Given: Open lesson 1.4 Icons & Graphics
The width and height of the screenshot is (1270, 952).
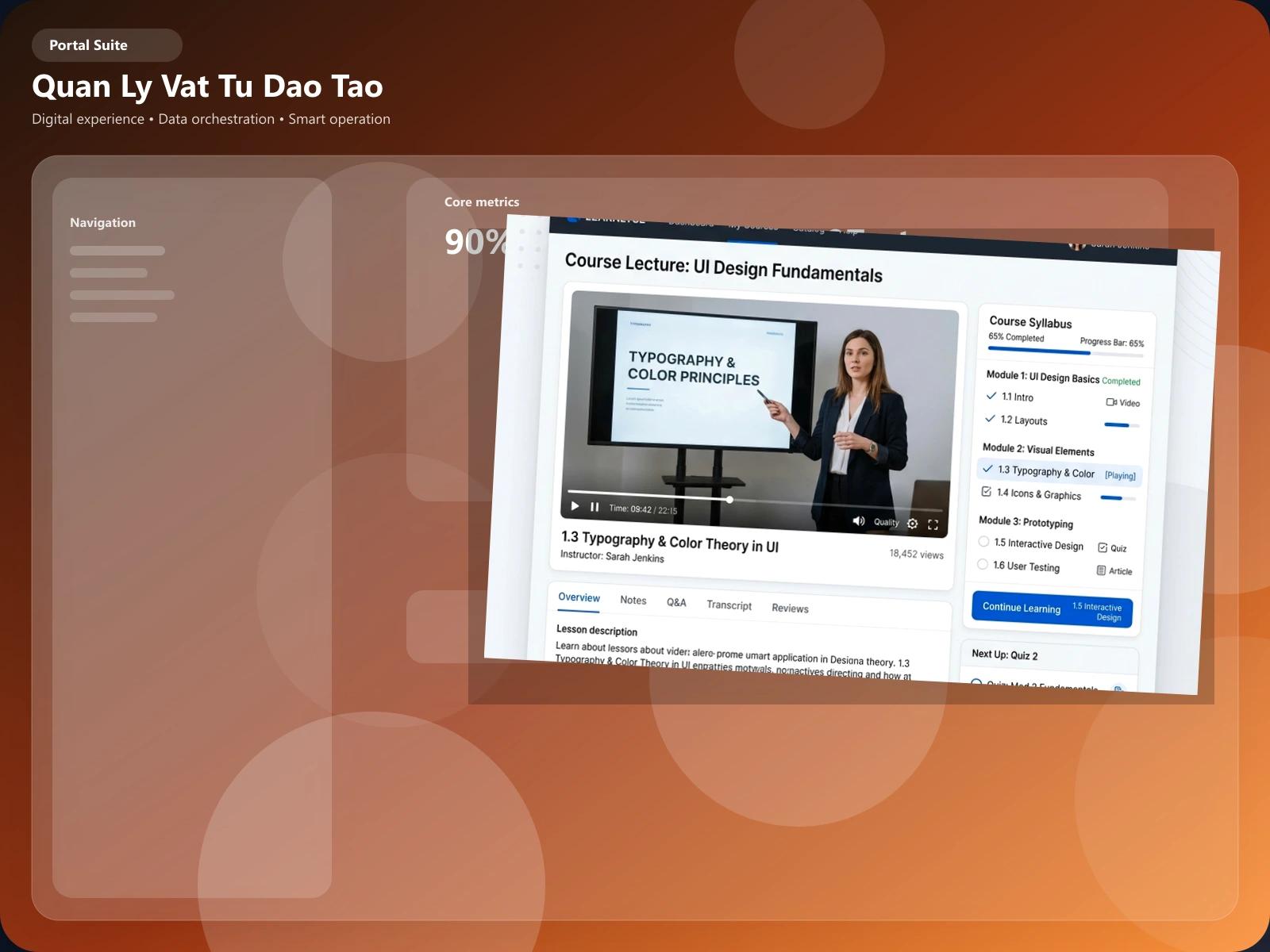Looking at the screenshot, I should click(1039, 494).
